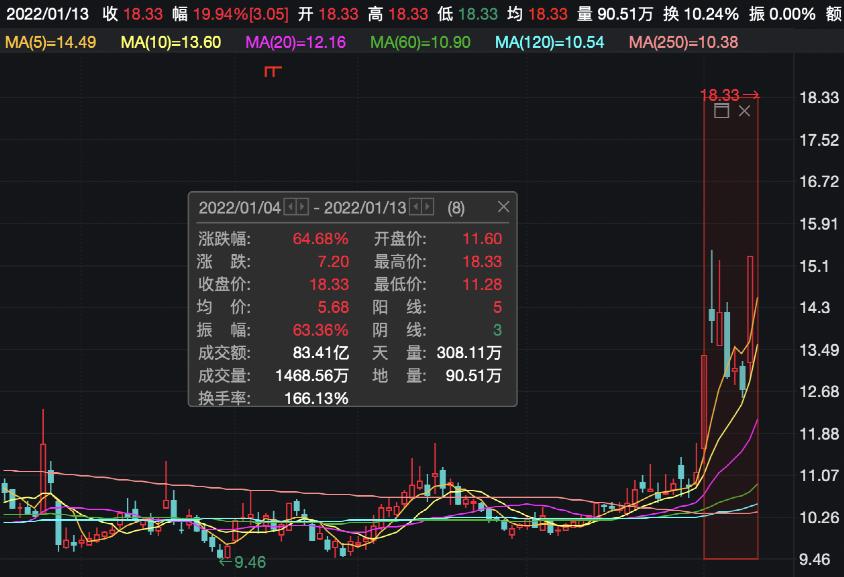Screen dimensions: 844x577
Task: Click the end date 2022/01/13 field
Action: [x=366, y=207]
